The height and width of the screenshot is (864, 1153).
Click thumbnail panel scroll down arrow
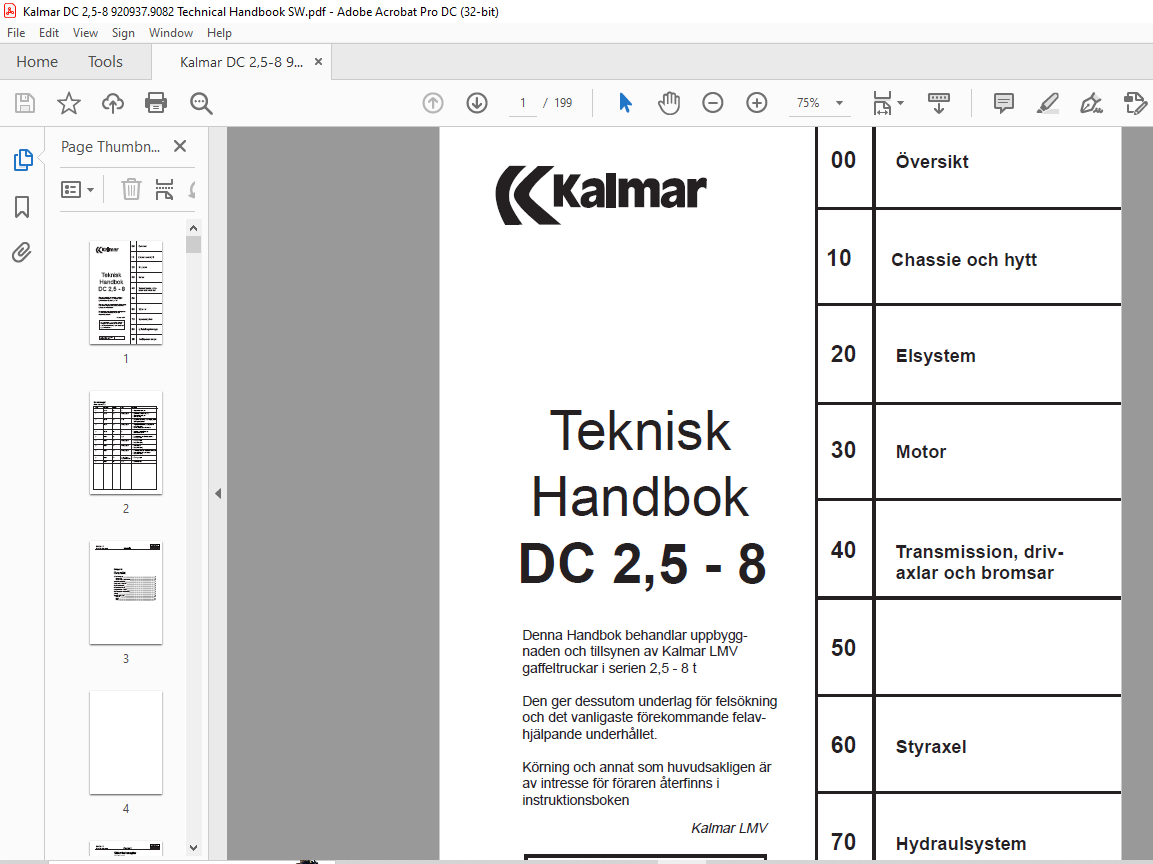click(x=193, y=847)
